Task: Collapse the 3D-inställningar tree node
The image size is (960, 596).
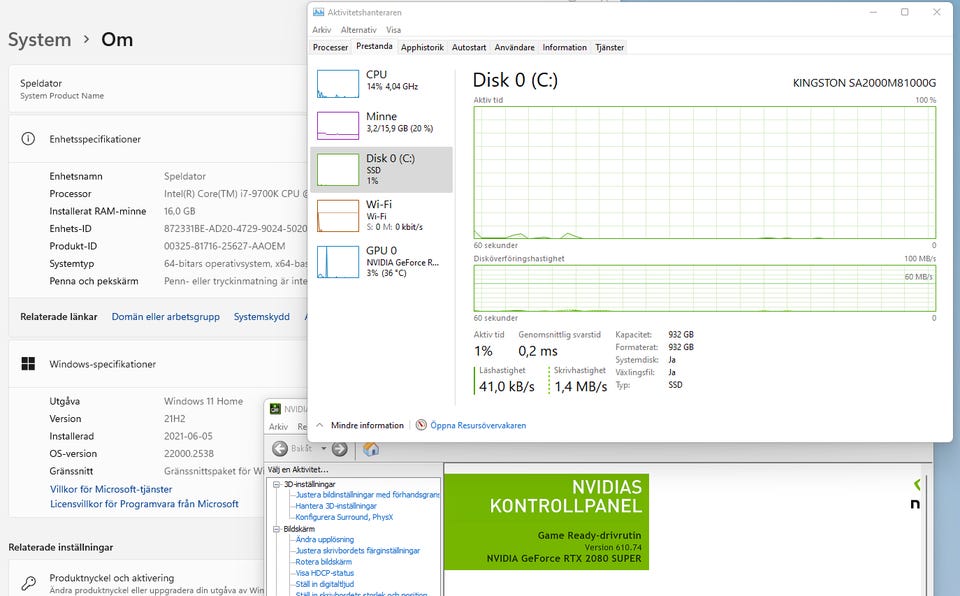Action: (x=276, y=485)
